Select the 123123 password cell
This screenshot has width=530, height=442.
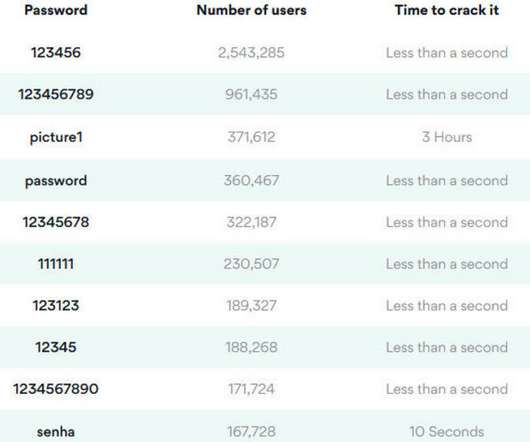(56, 305)
